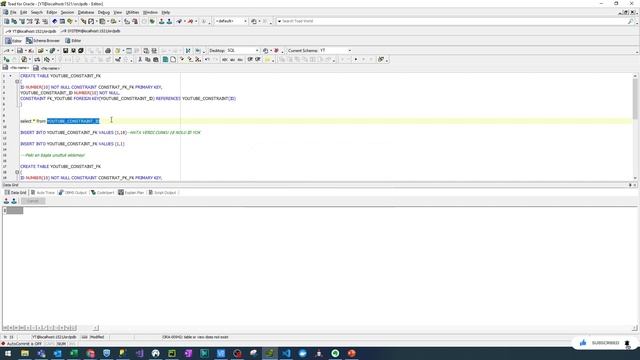Viewport: 640px width, 360px height.
Task: Click the rollback icon in main toolbar
Action: pyautogui.click(x=169, y=21)
